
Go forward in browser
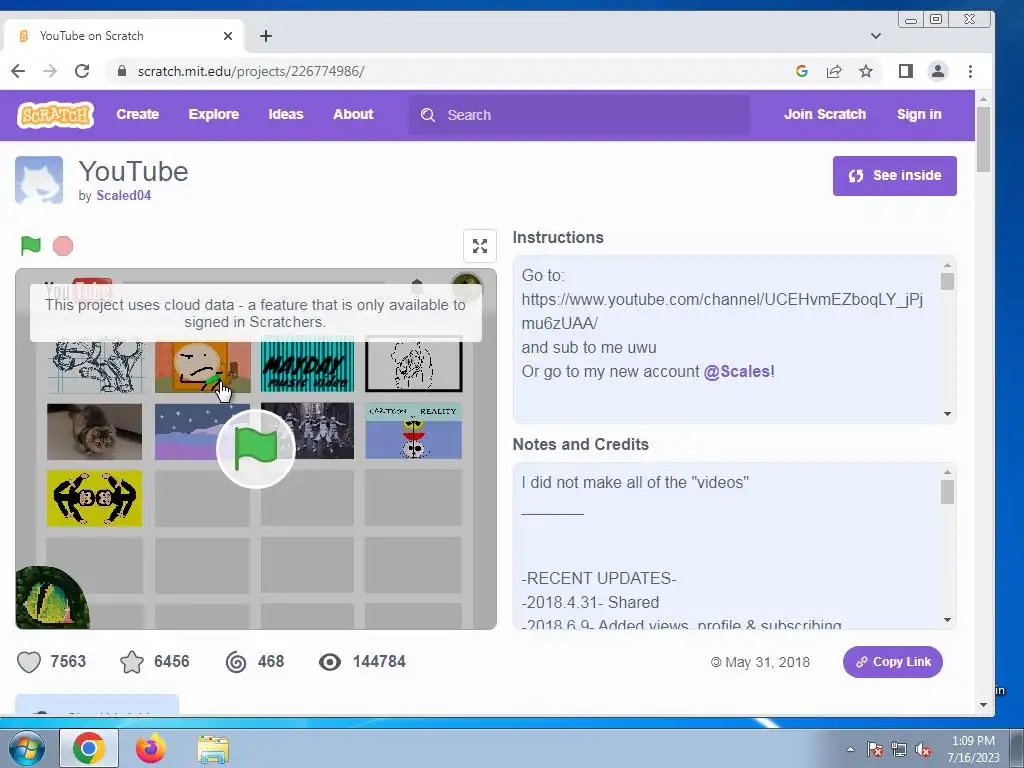tap(50, 71)
